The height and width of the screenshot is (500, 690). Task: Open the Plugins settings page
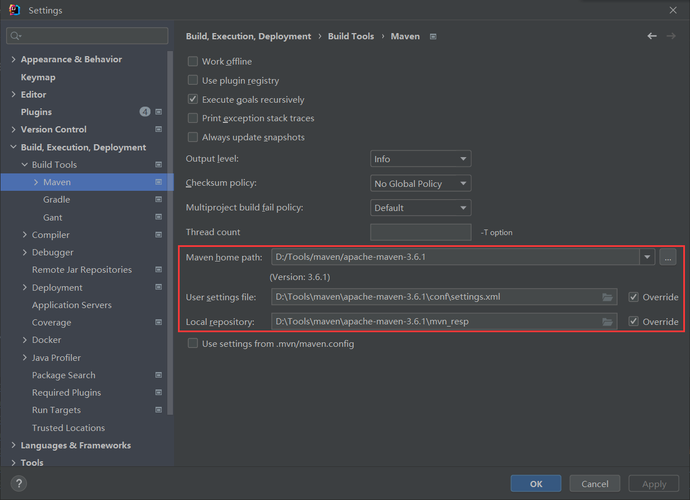pos(36,112)
